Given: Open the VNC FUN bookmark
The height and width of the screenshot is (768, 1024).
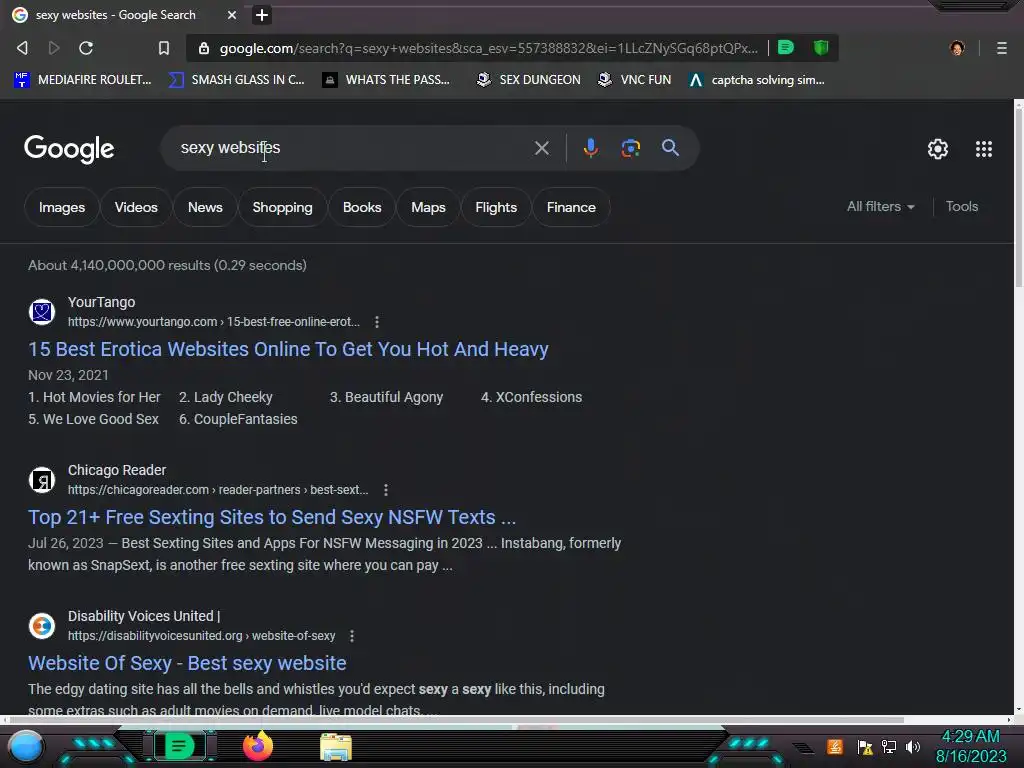Looking at the screenshot, I should [635, 80].
